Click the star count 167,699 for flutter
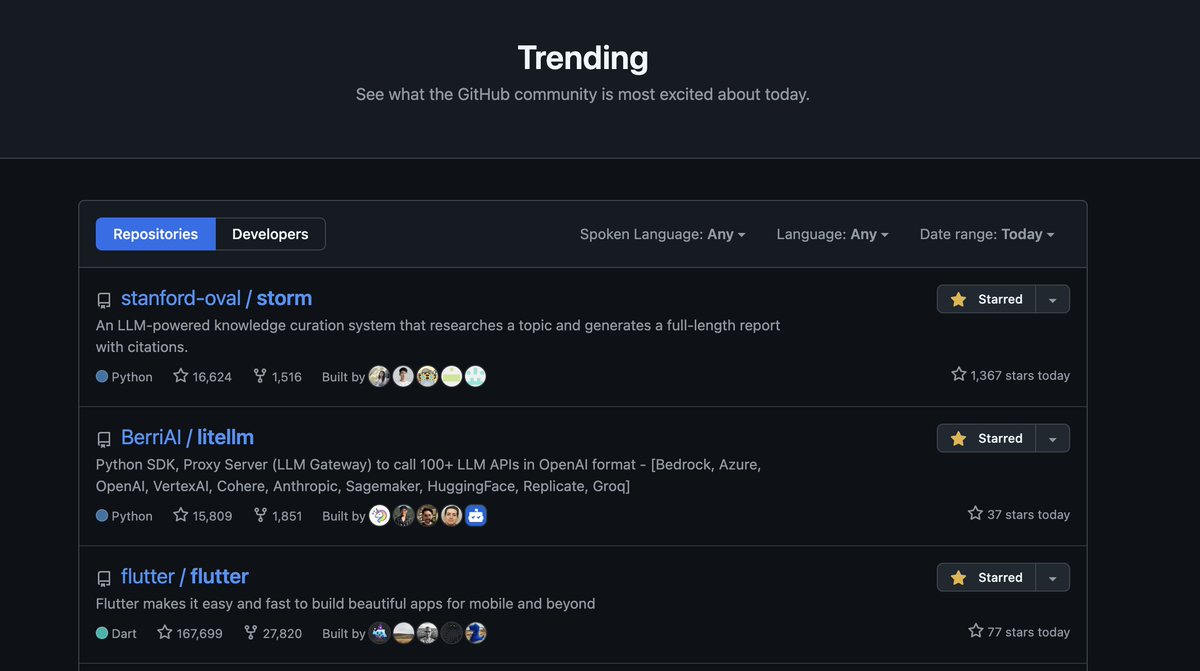This screenshot has width=1200, height=671. pyautogui.click(x=190, y=633)
